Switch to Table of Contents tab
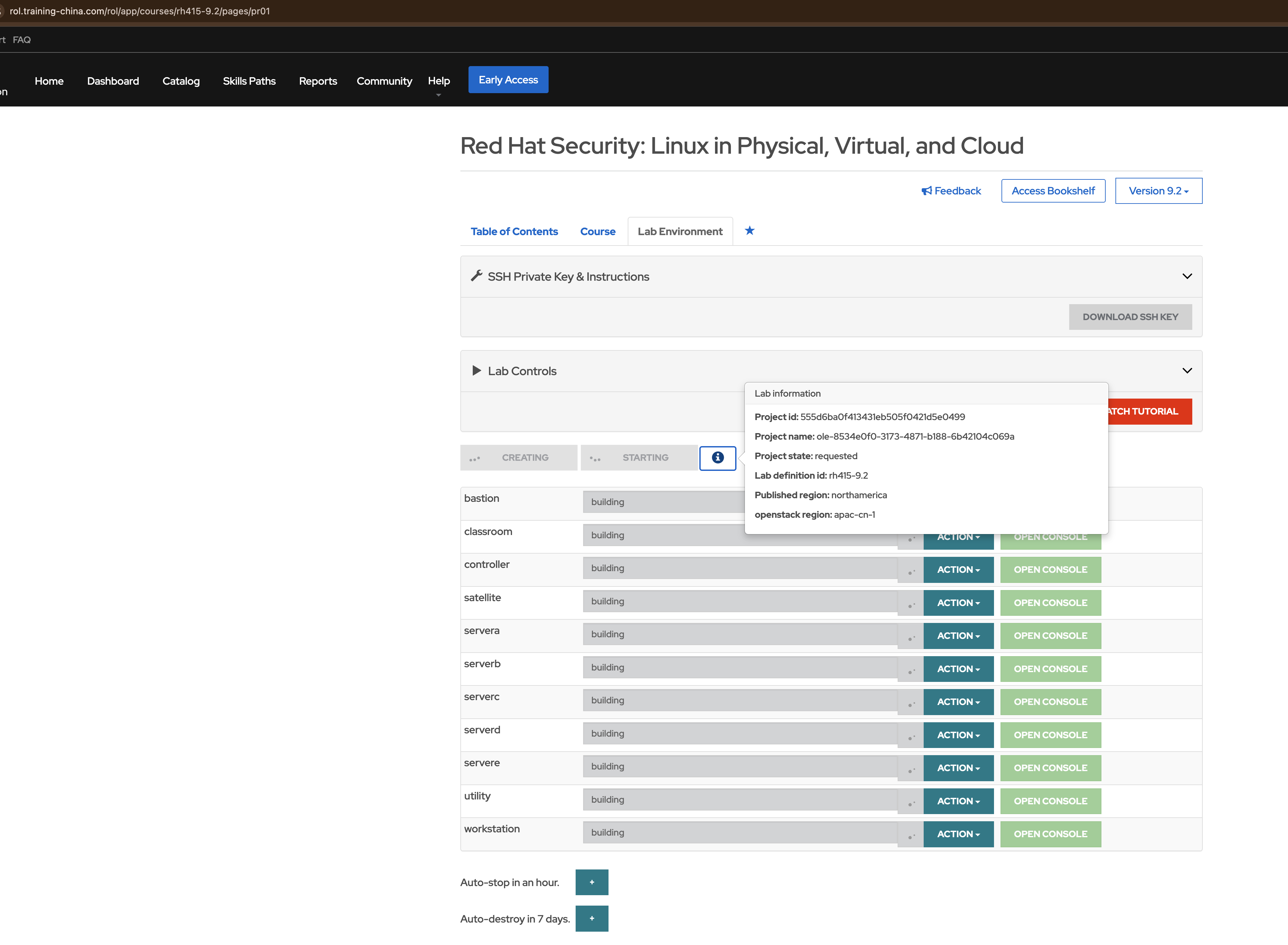Screen dimensions: 1288x945 point(513,232)
